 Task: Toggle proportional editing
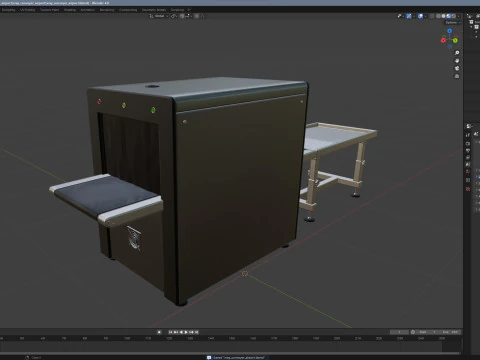[197, 16]
